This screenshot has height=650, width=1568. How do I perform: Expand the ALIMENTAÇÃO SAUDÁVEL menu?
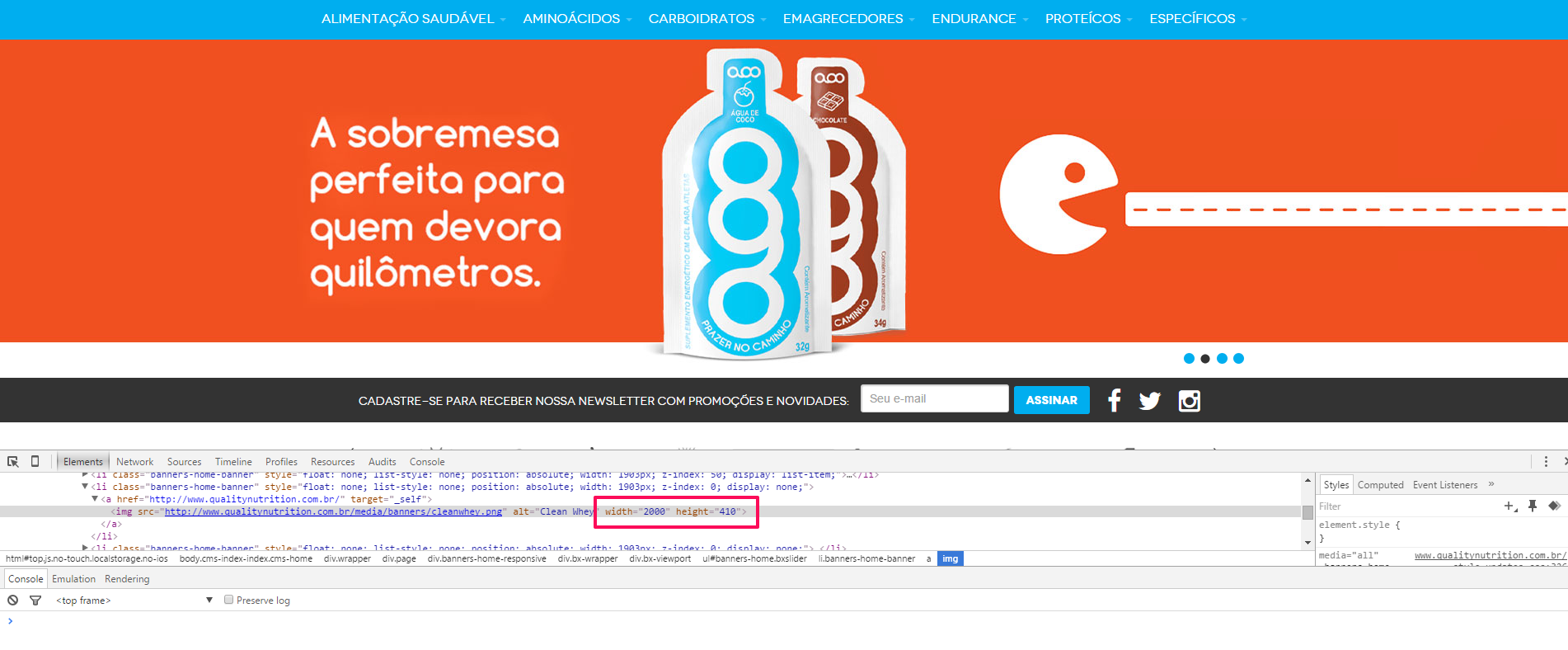point(414,18)
